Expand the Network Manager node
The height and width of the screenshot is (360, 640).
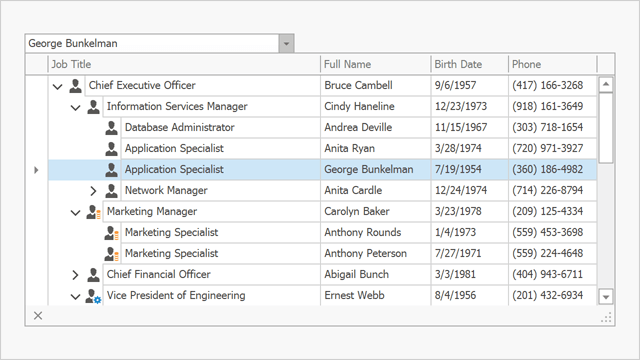pyautogui.click(x=93, y=191)
